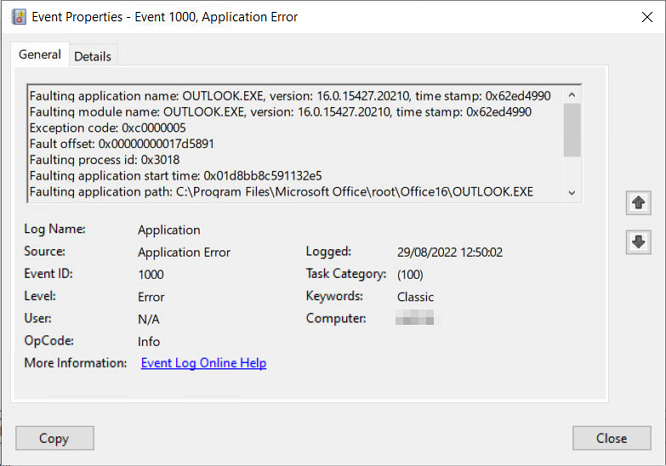The image size is (666, 466).
Task: Click the 'Computer:' label
Action: (x=336, y=318)
